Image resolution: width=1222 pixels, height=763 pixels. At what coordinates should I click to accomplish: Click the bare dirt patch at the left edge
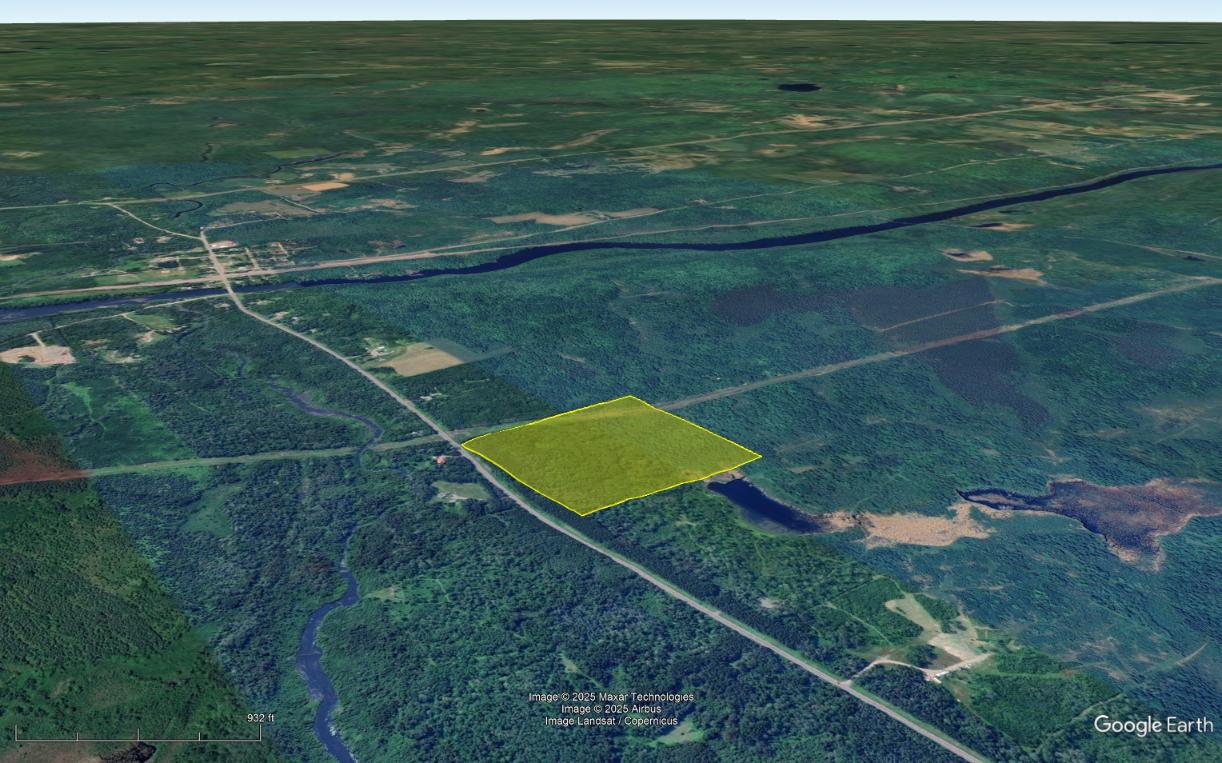(x=37, y=354)
